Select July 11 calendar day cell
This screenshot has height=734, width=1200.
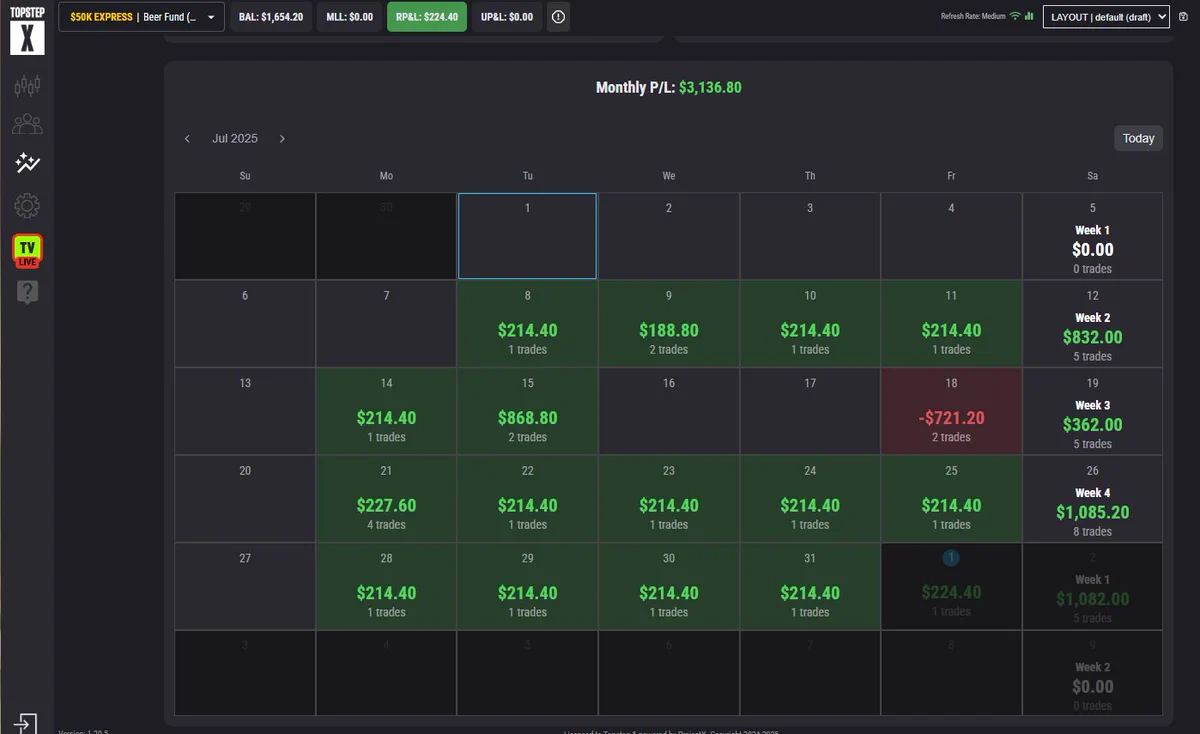point(951,323)
